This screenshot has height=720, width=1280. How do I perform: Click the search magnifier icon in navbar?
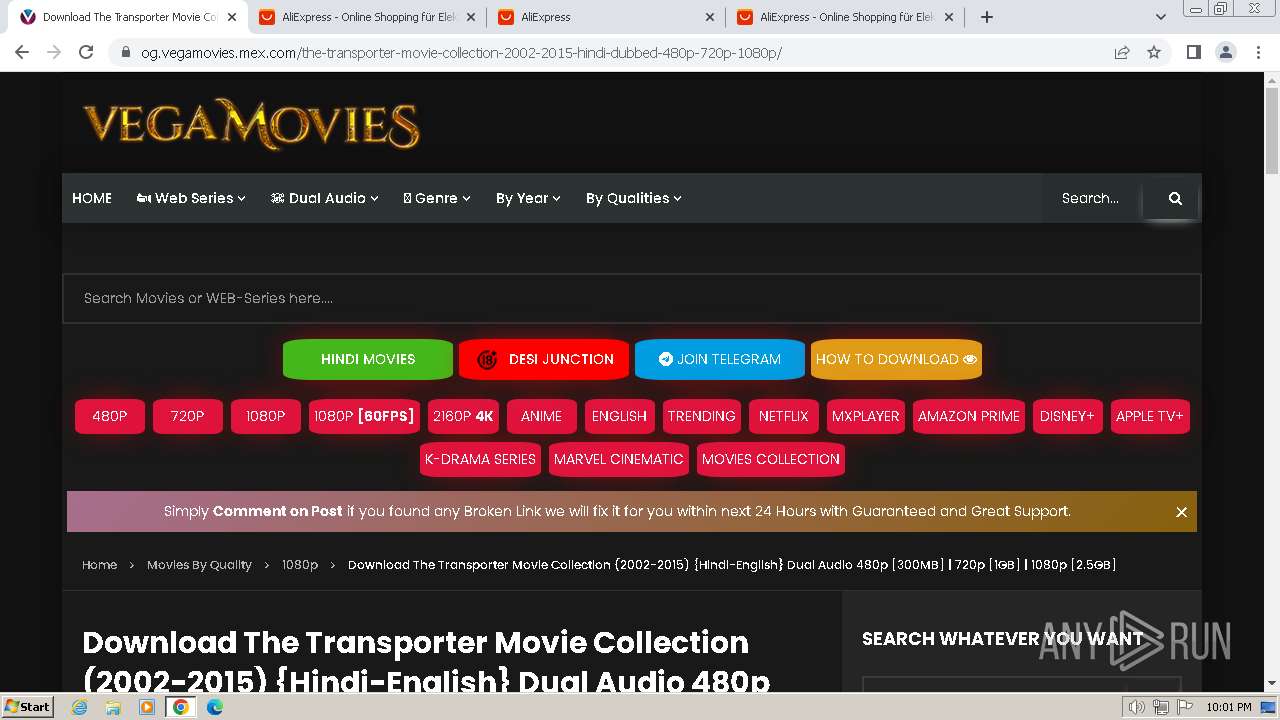pos(1175,198)
